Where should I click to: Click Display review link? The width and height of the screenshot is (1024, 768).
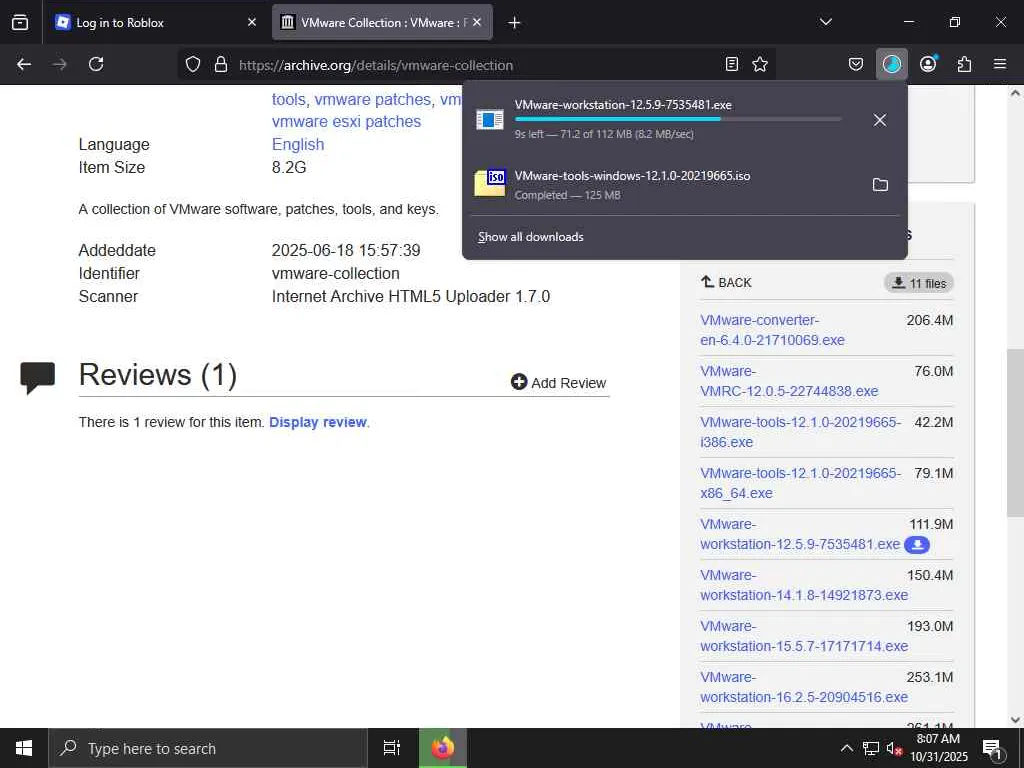(x=318, y=422)
